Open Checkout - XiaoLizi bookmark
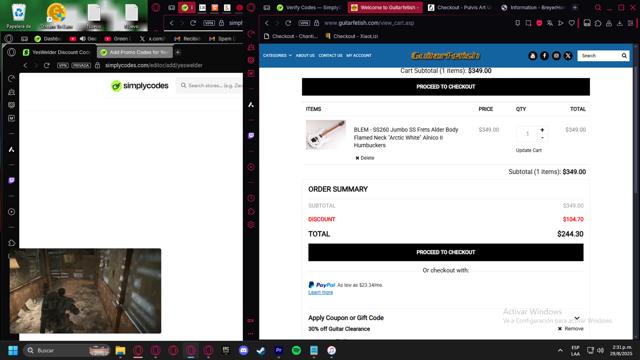This screenshot has width=640, height=360. click(x=352, y=36)
